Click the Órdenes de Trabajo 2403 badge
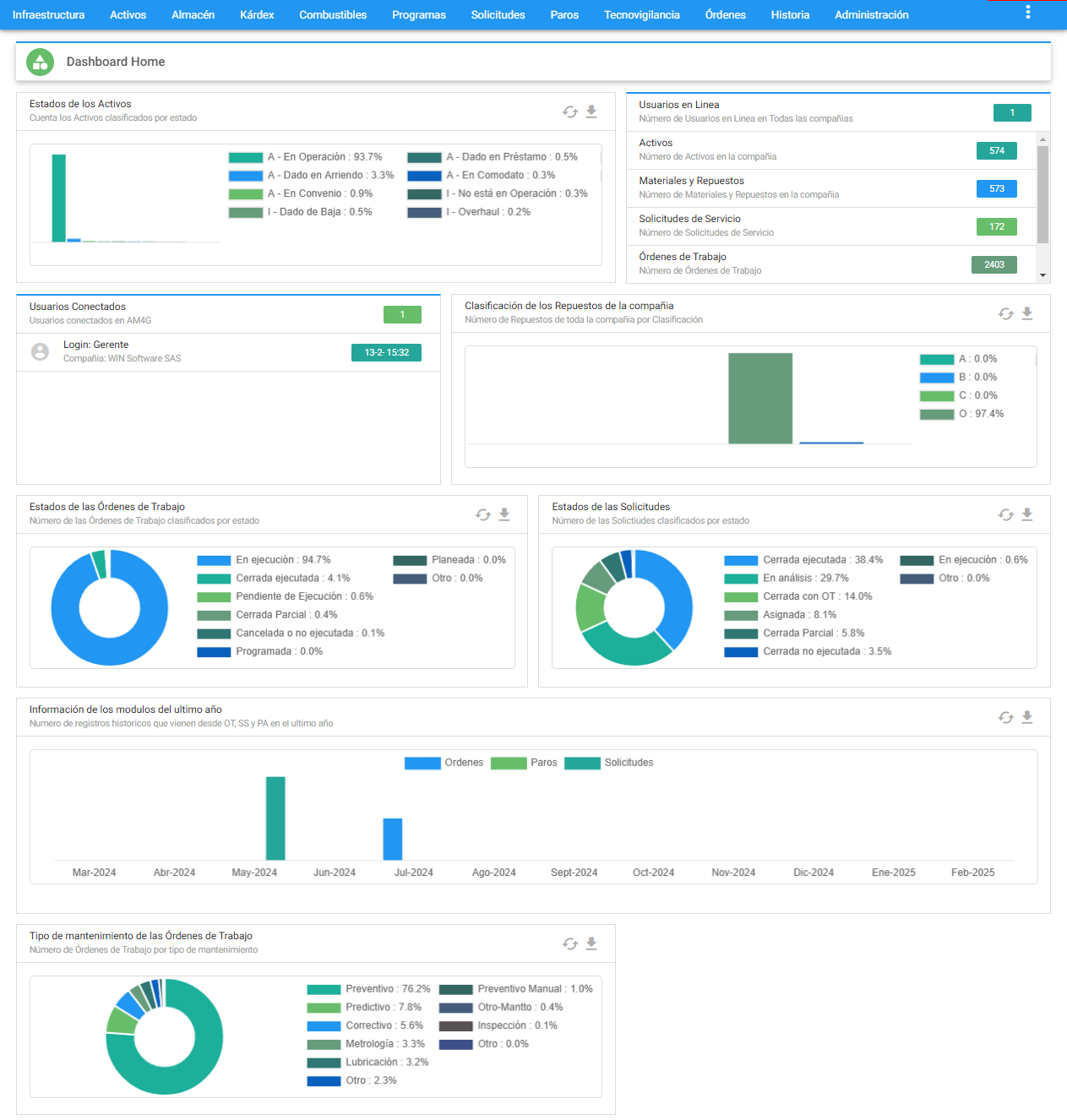Screen dimensions: 1067x1120 [x=994, y=264]
